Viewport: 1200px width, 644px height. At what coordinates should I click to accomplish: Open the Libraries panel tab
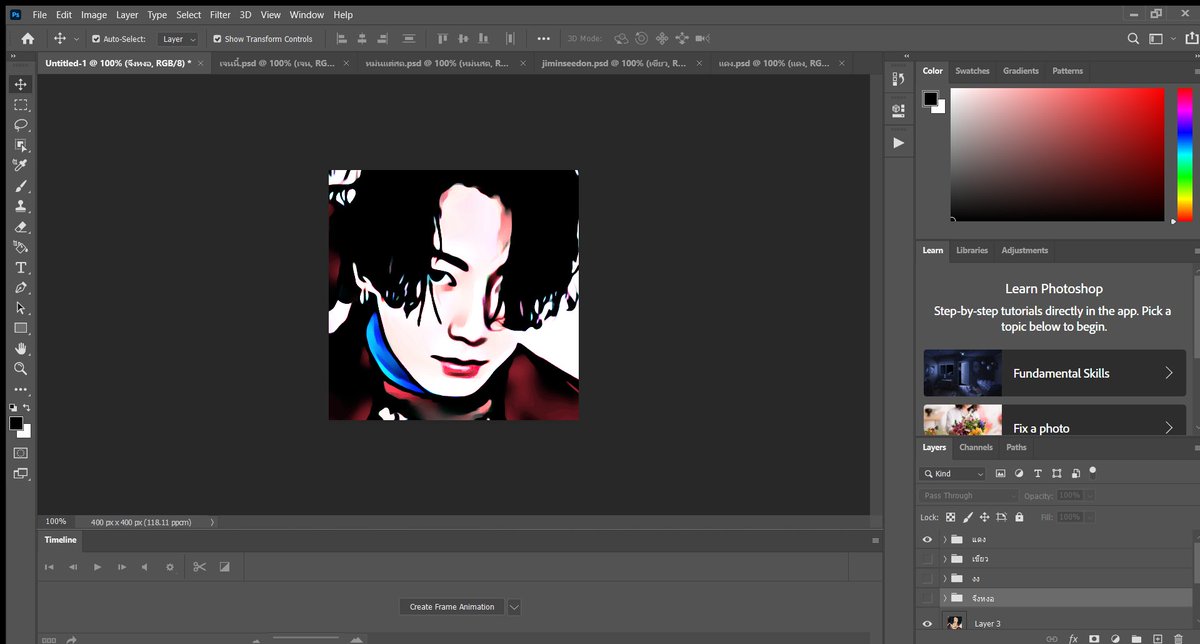click(x=972, y=250)
